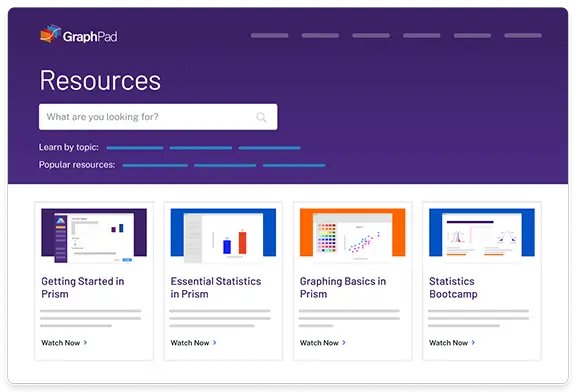Click arrow beside Statistics Bootcamp Watch Now
576x392 pixels.
click(x=473, y=342)
